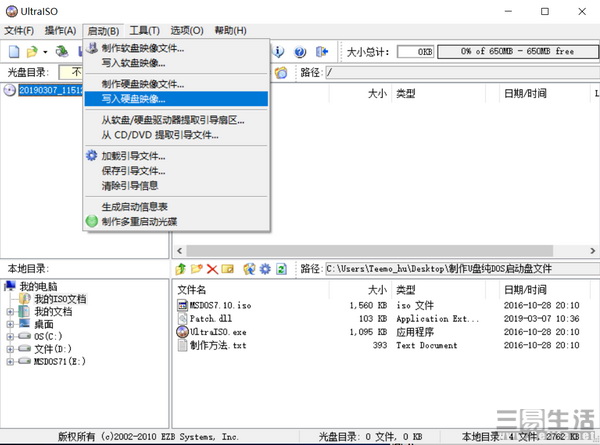600x445 pixels.
Task: Click the green refresh icon in local toolbar
Action: coord(281,269)
